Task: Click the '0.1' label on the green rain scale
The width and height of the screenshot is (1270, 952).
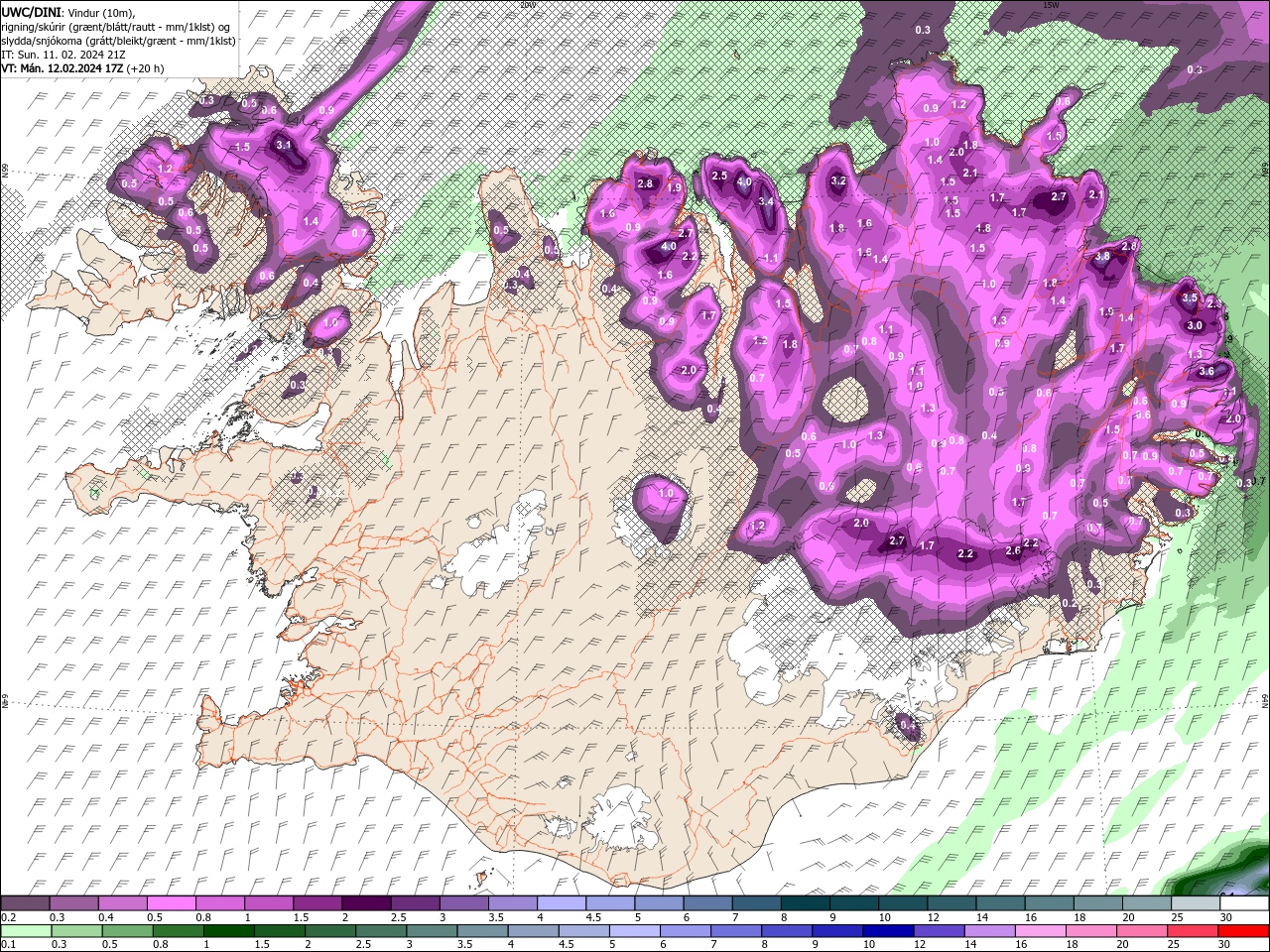Action: tap(8, 945)
